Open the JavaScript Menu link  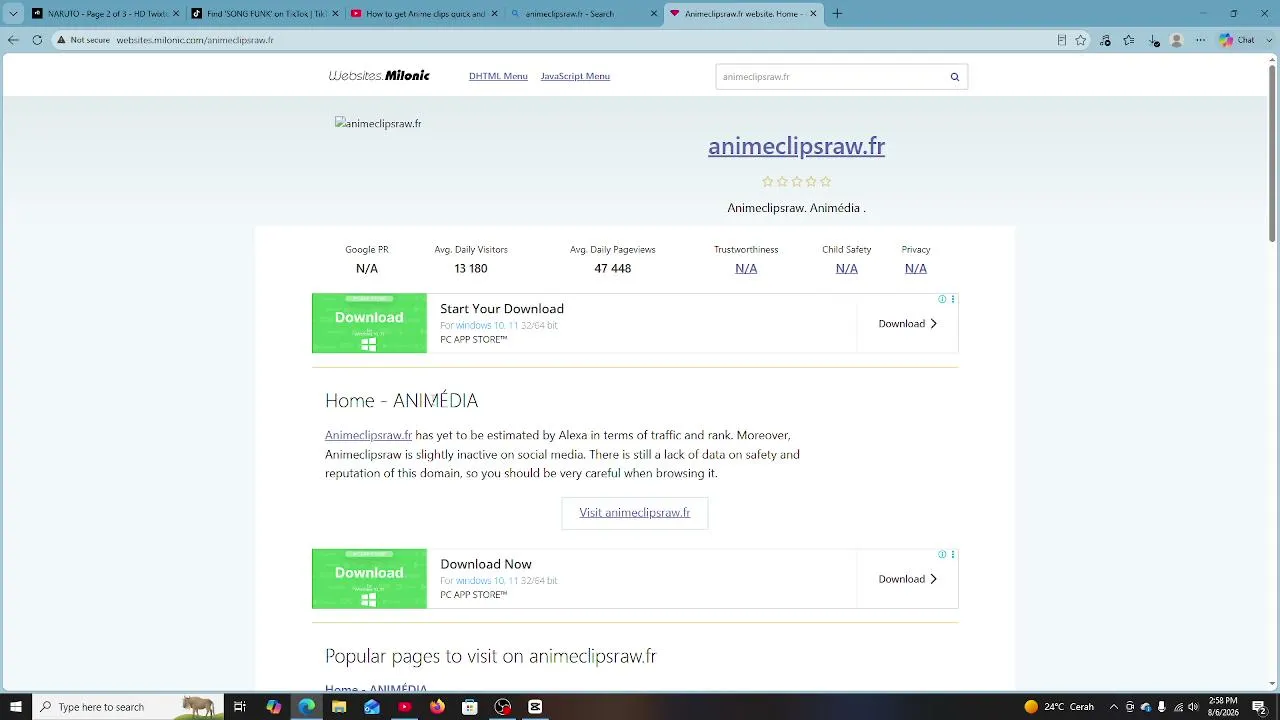[575, 76]
